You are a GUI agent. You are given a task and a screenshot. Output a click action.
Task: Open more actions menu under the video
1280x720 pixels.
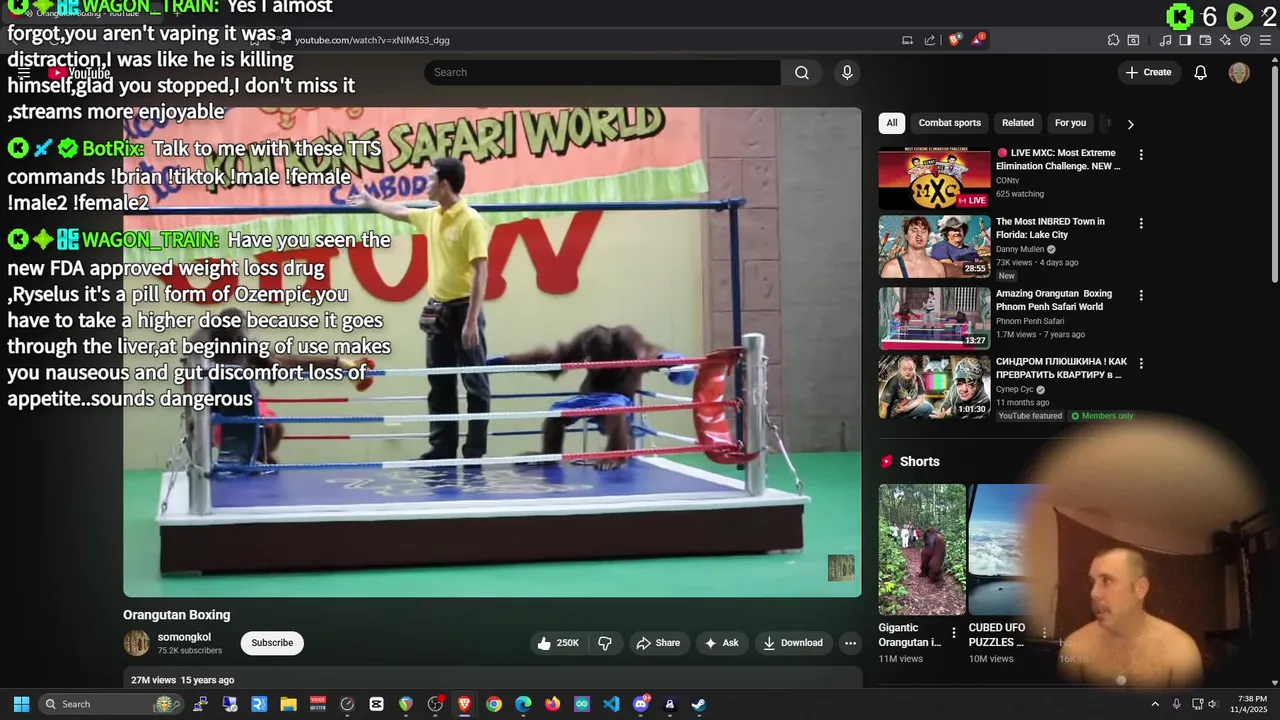point(850,643)
